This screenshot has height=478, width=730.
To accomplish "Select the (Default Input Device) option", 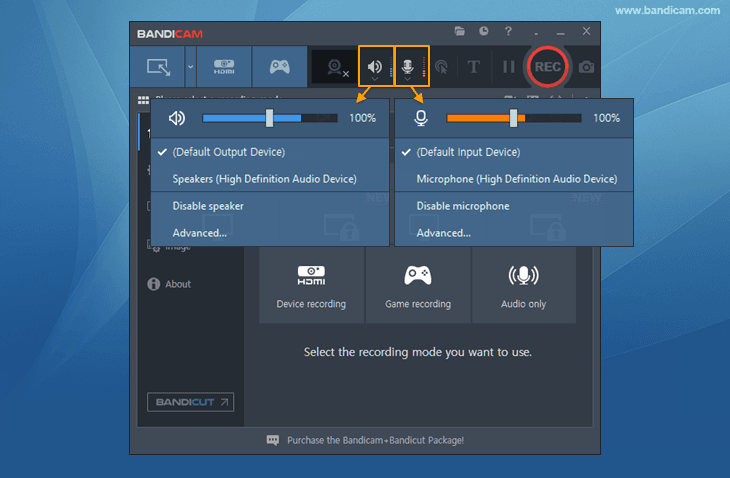I will (x=468, y=152).
